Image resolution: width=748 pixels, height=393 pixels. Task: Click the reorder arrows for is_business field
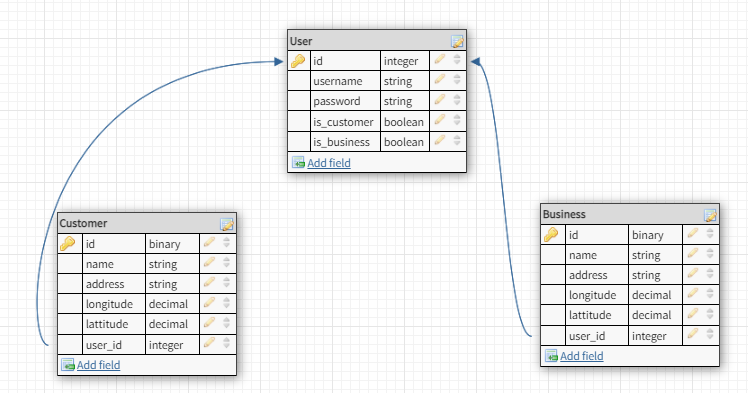click(x=457, y=140)
